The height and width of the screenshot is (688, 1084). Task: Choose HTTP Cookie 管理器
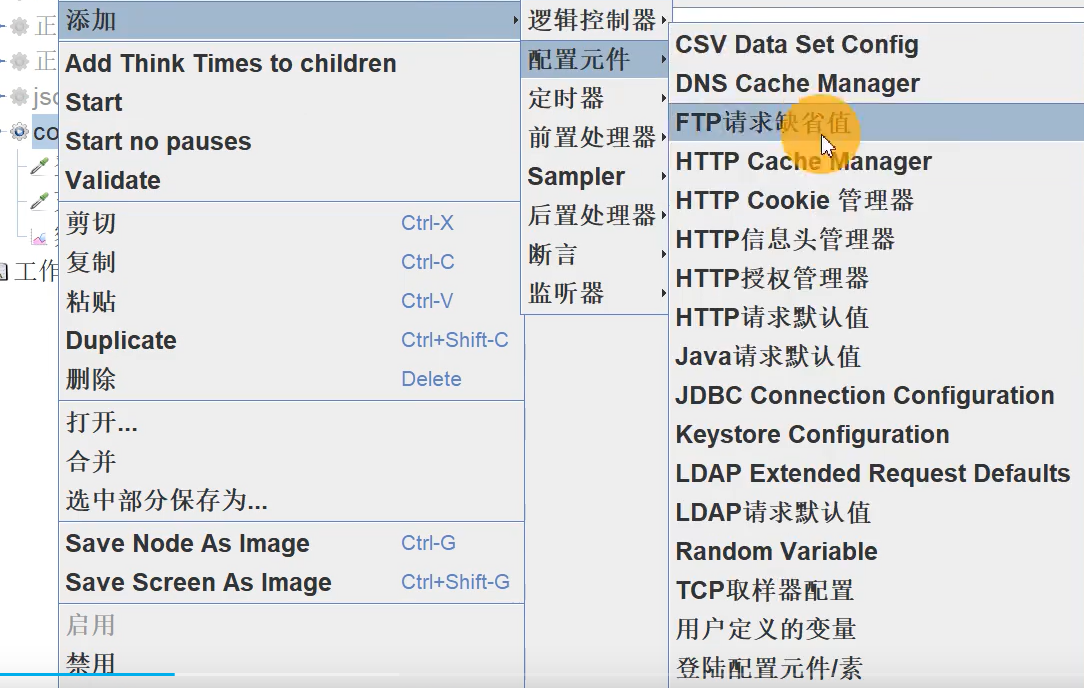click(x=794, y=201)
